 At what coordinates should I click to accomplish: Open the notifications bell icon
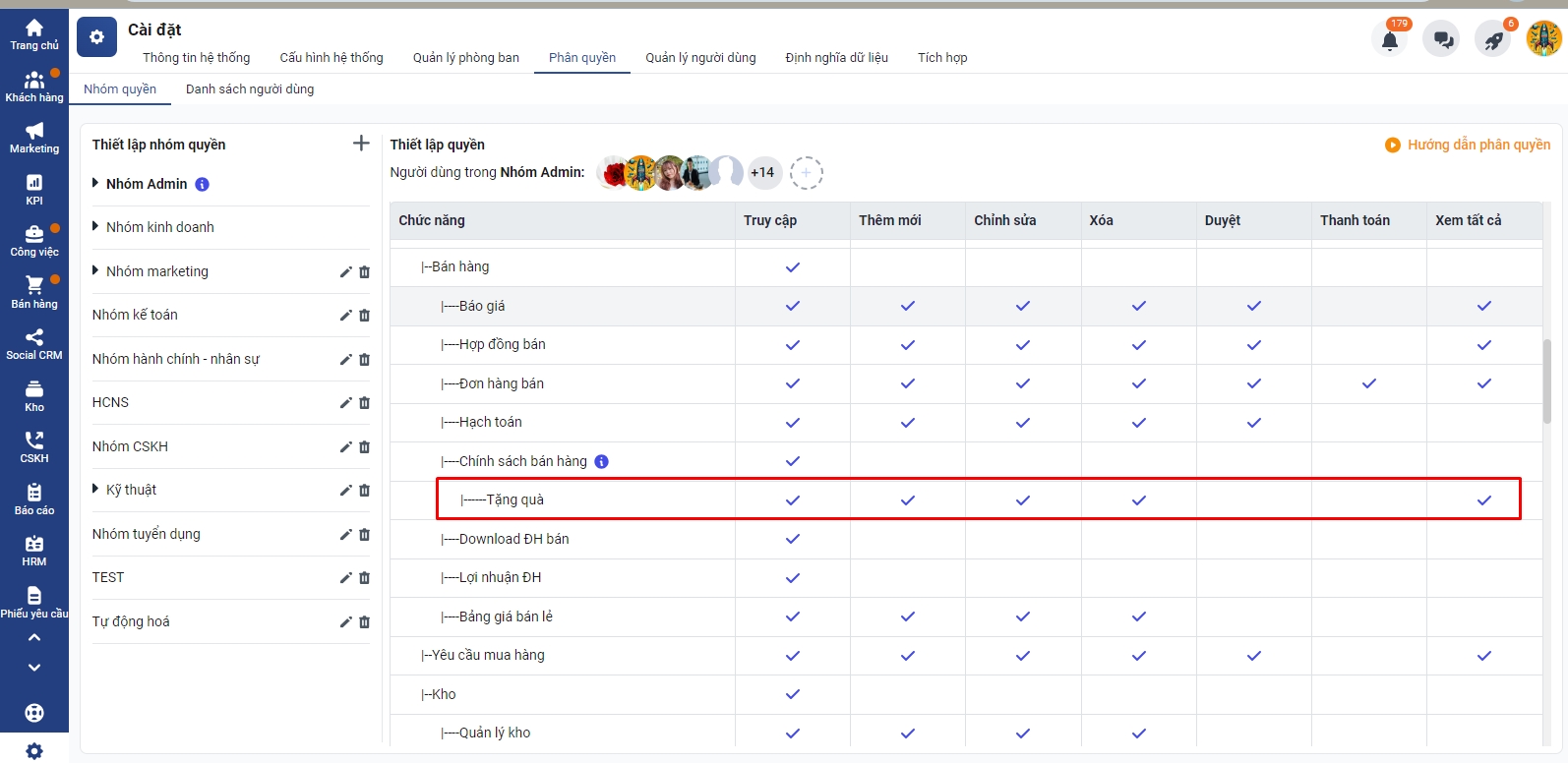(1389, 40)
